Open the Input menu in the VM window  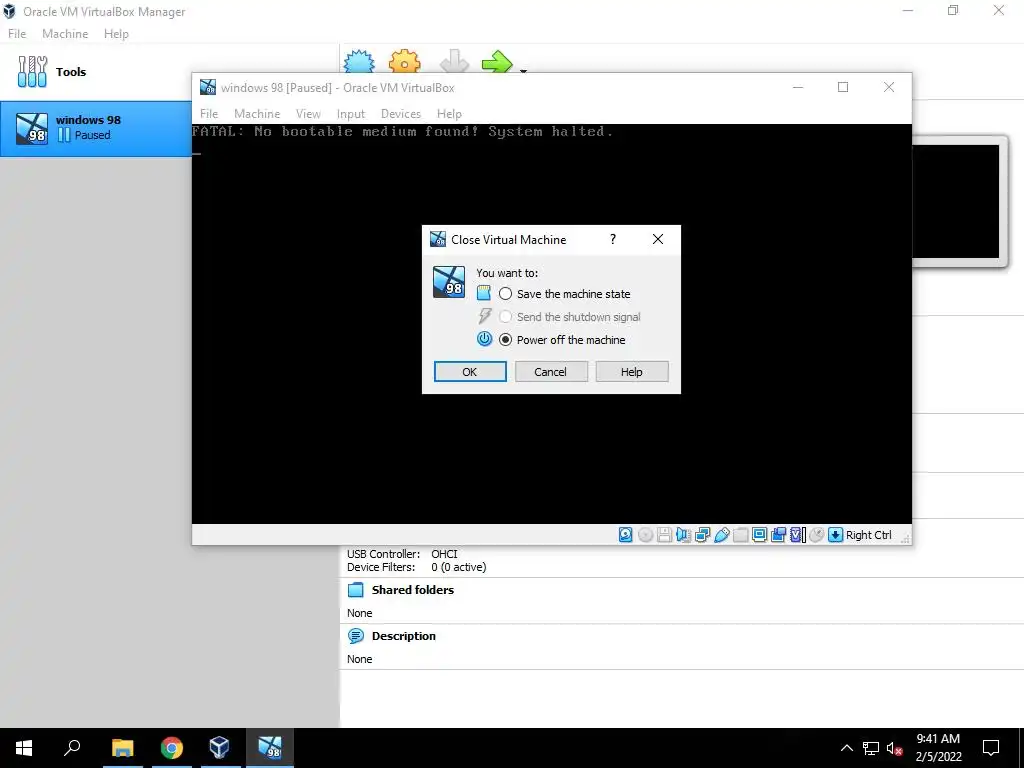coord(351,114)
